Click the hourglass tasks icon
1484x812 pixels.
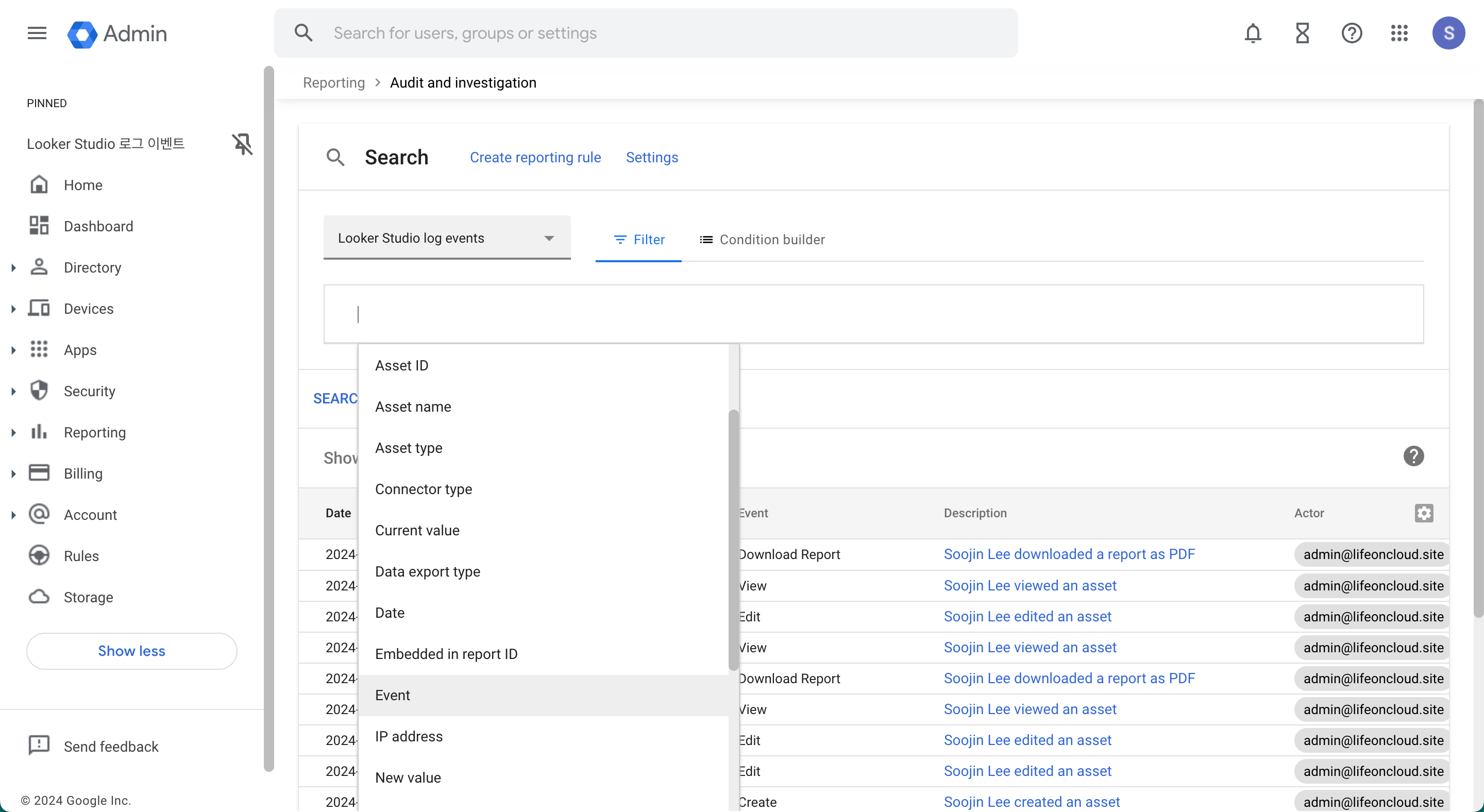[x=1302, y=33]
